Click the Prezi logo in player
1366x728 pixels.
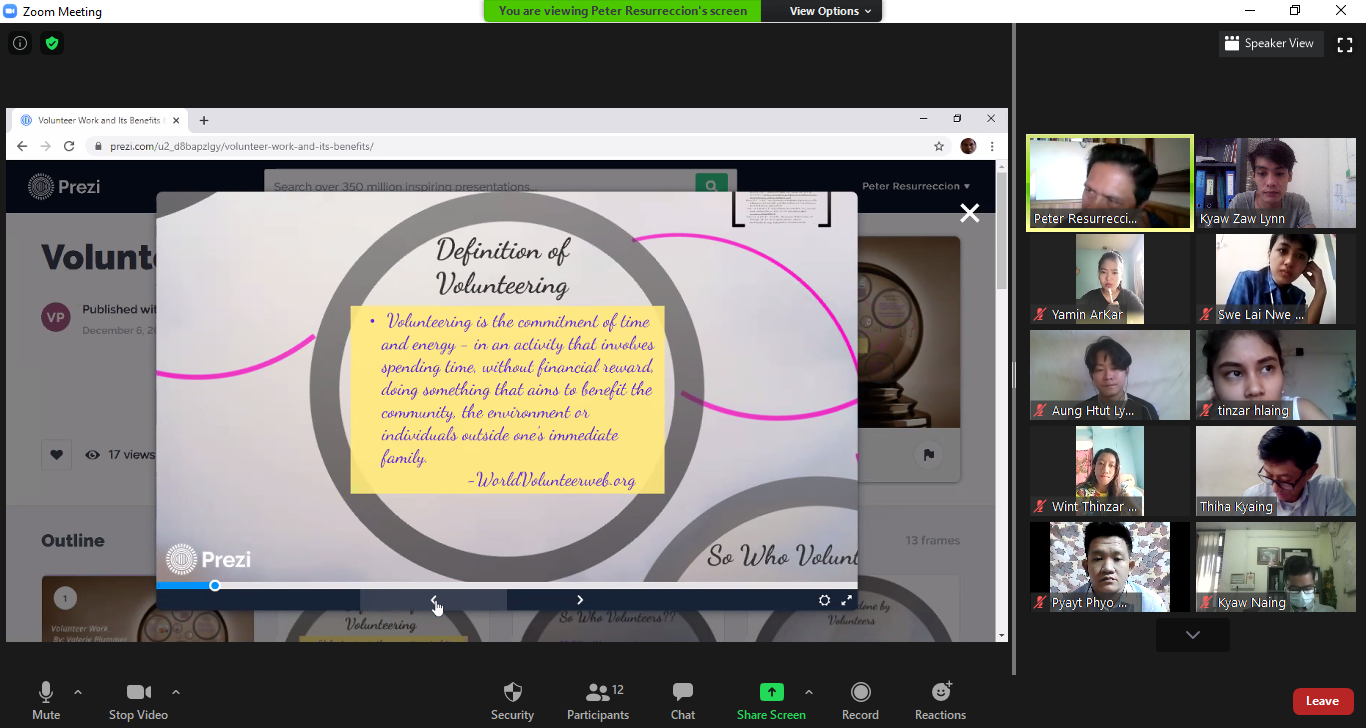(x=208, y=559)
